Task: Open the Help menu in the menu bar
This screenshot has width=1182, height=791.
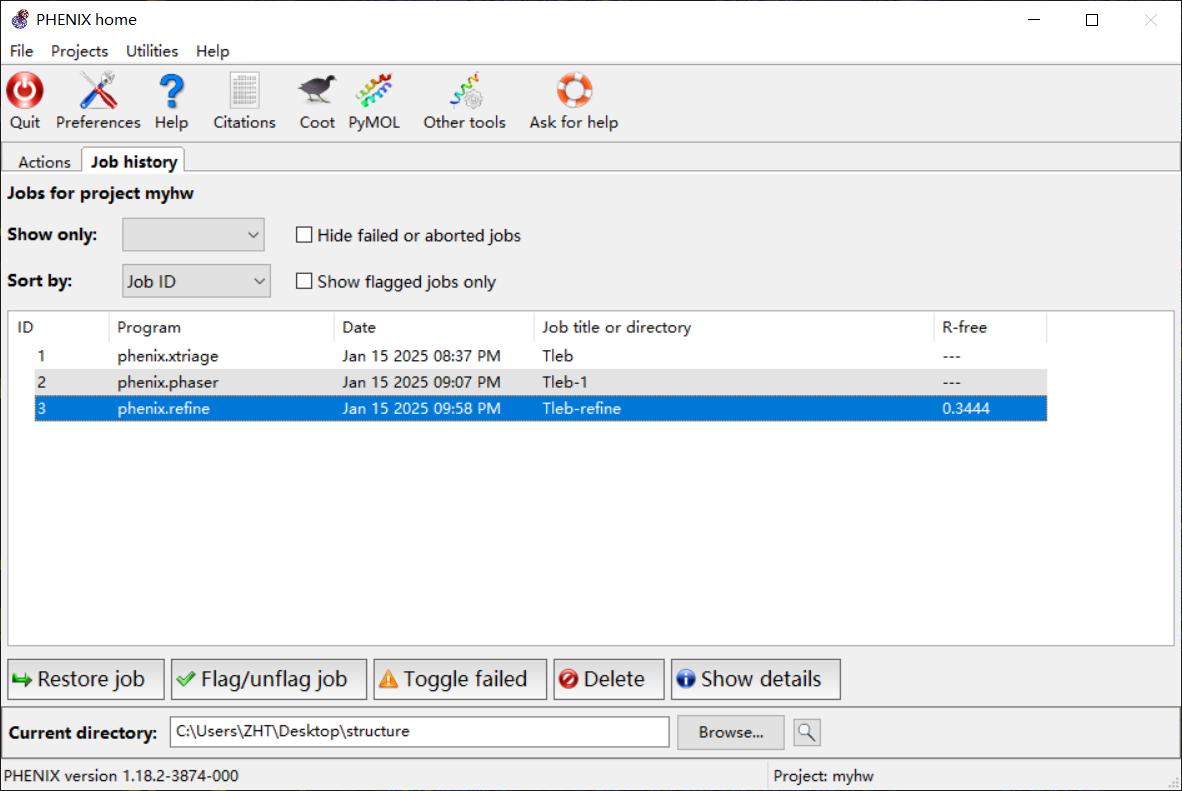Action: [x=213, y=51]
